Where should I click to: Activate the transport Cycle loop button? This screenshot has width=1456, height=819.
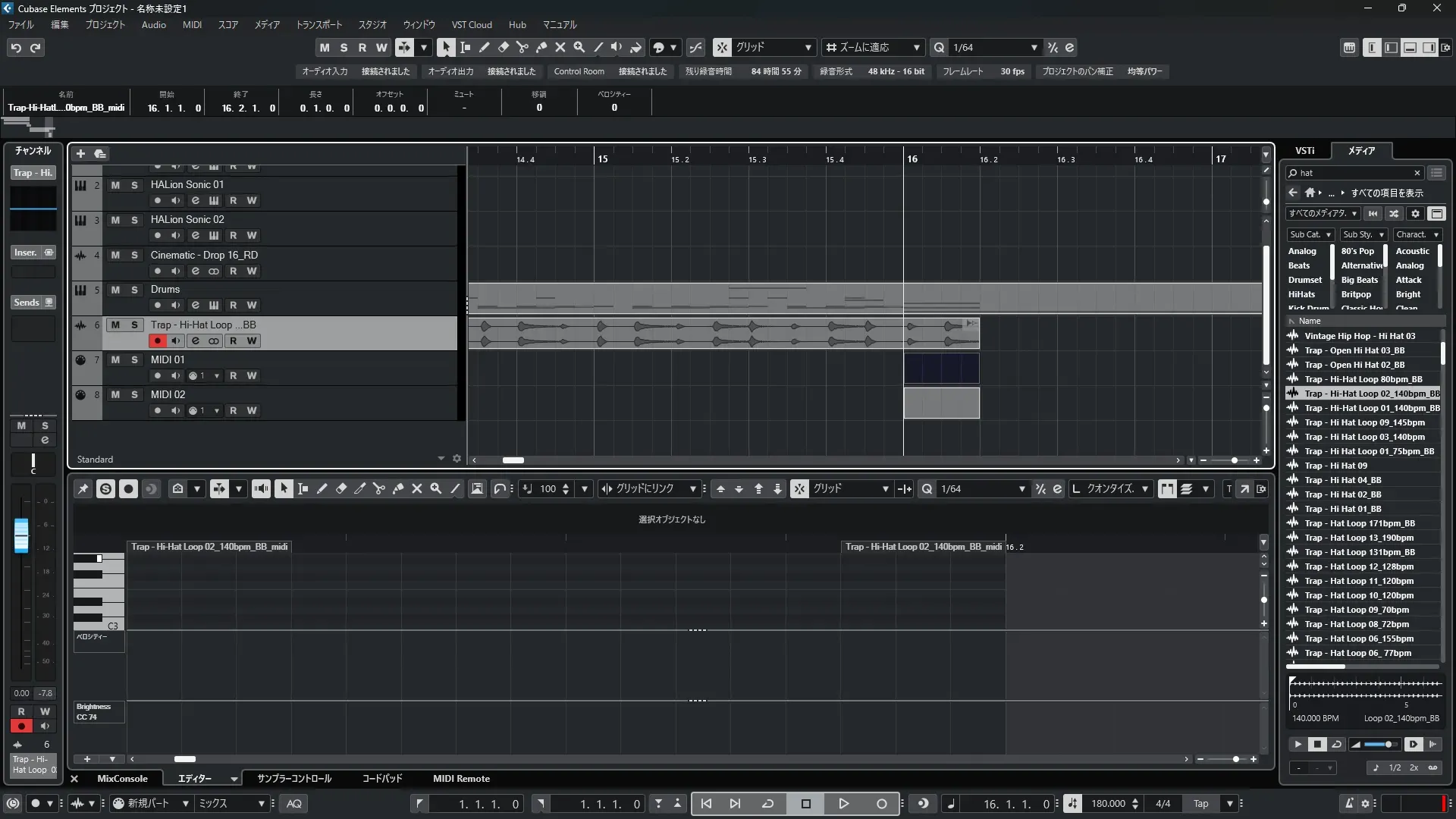click(x=767, y=804)
